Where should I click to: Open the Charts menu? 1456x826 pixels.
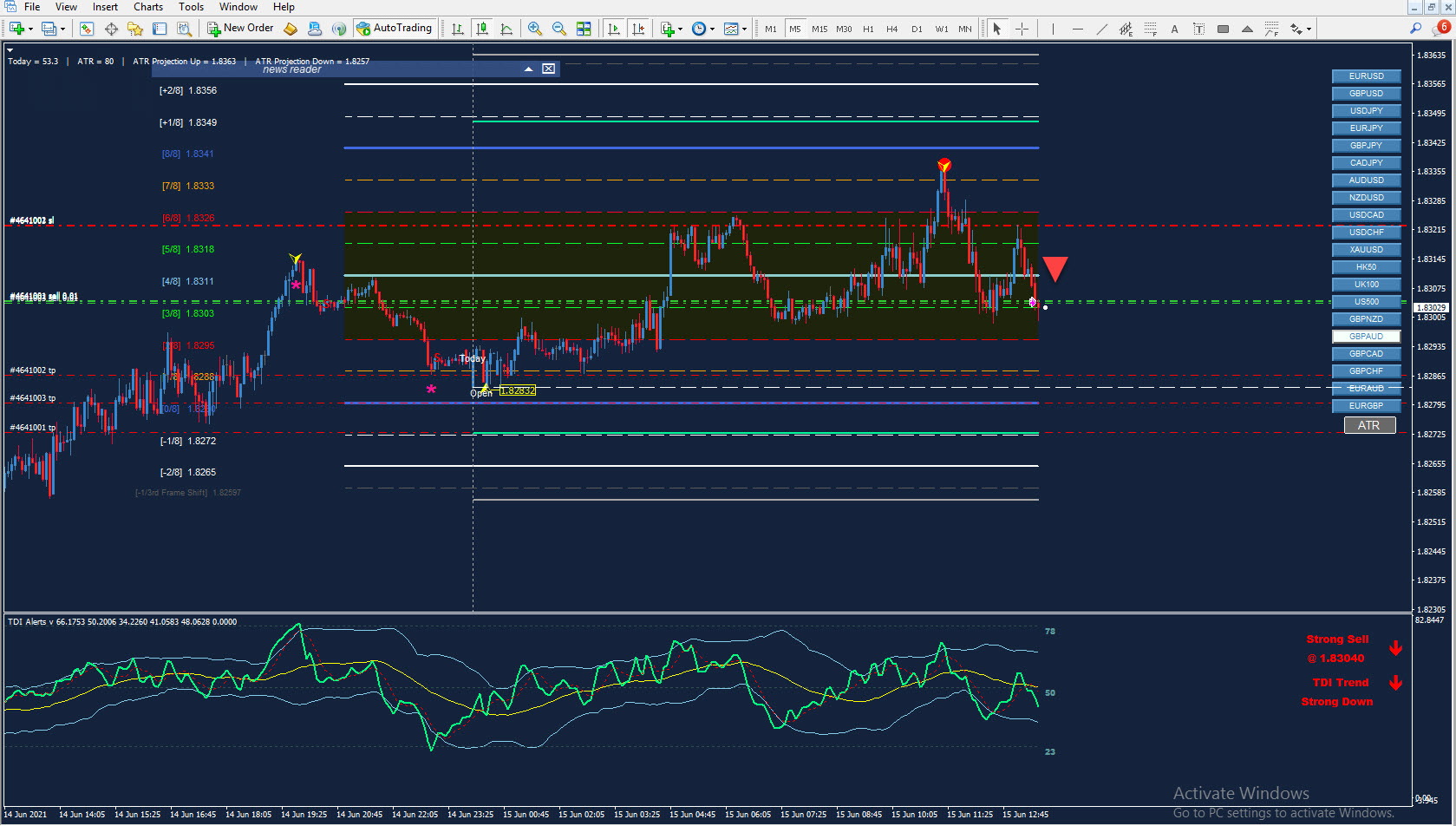(147, 7)
